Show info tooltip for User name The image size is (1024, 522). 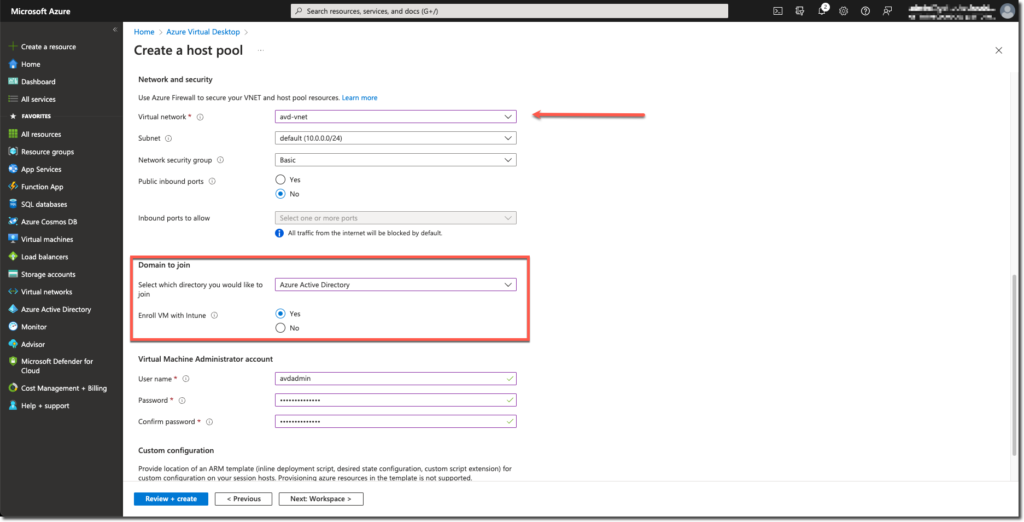coord(186,379)
